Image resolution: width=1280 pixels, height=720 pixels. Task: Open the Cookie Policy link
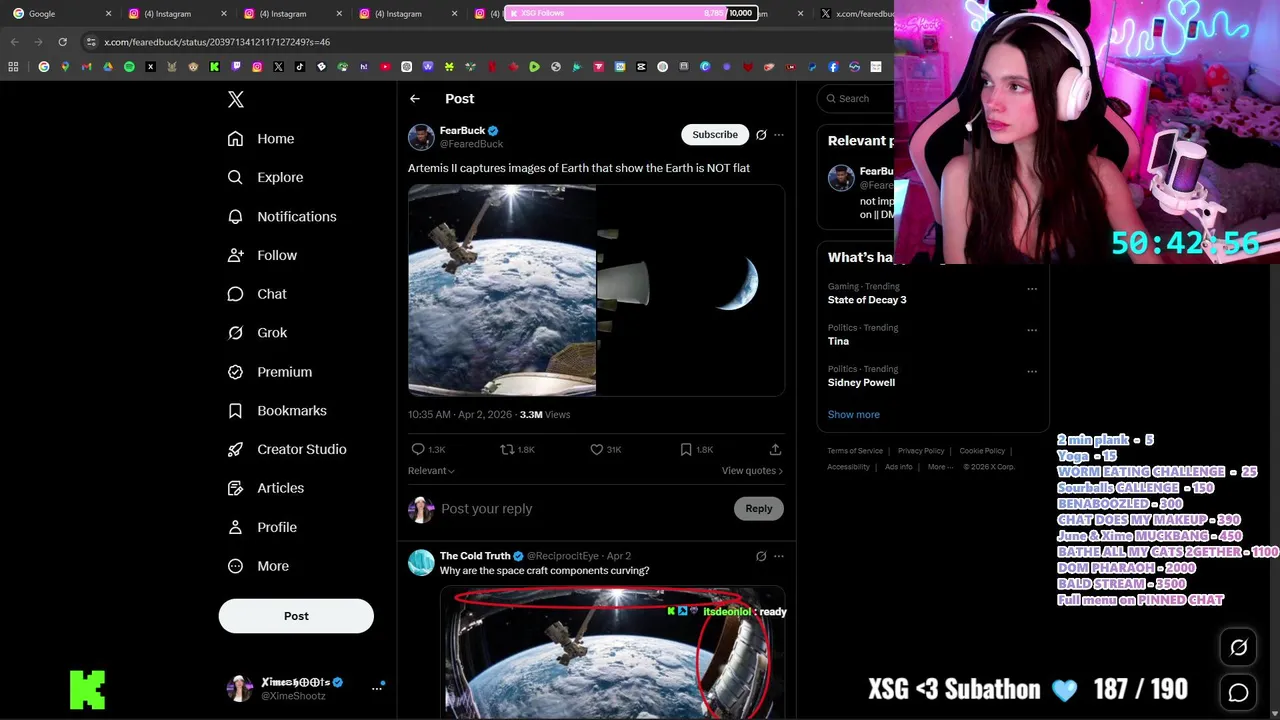982,451
